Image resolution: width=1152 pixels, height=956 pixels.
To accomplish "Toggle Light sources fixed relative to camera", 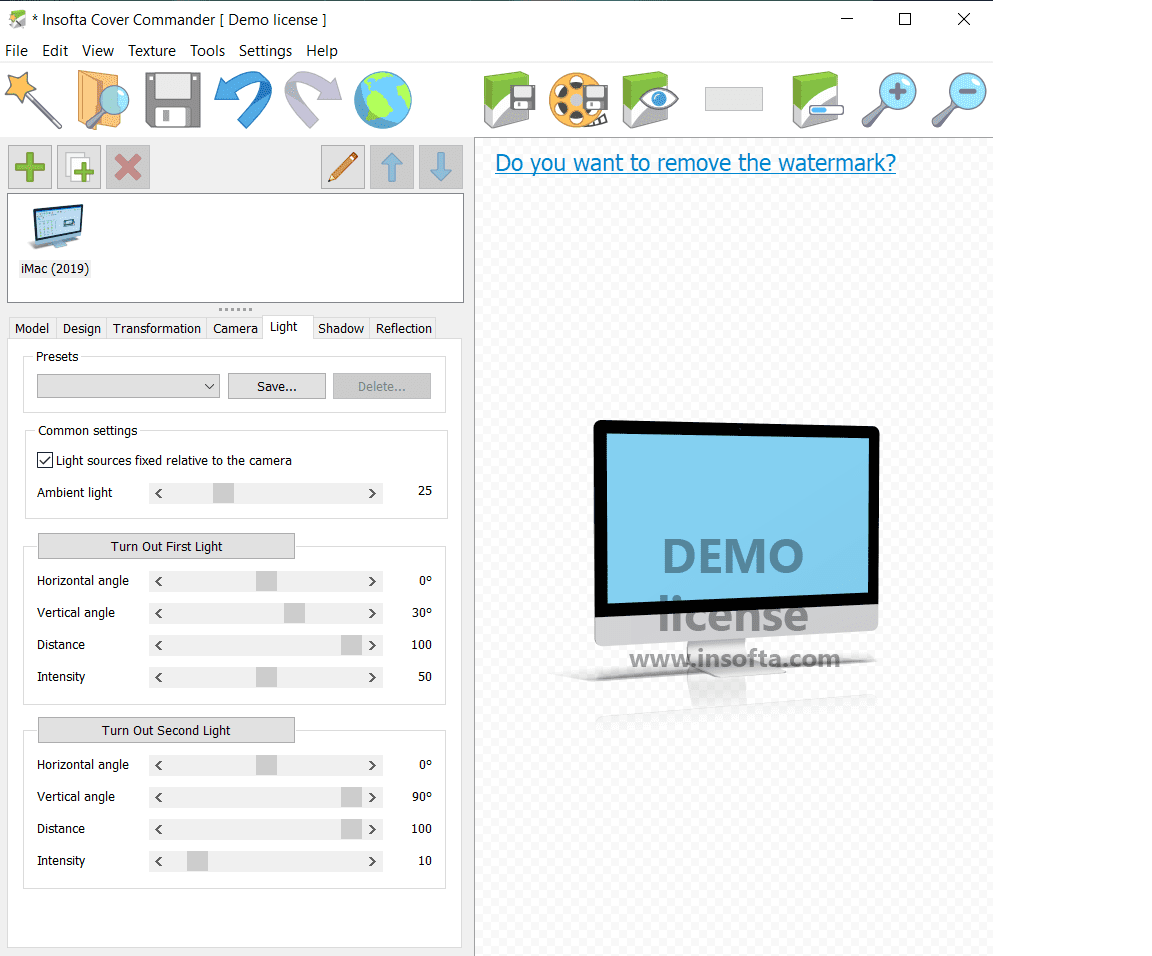I will tap(45, 460).
